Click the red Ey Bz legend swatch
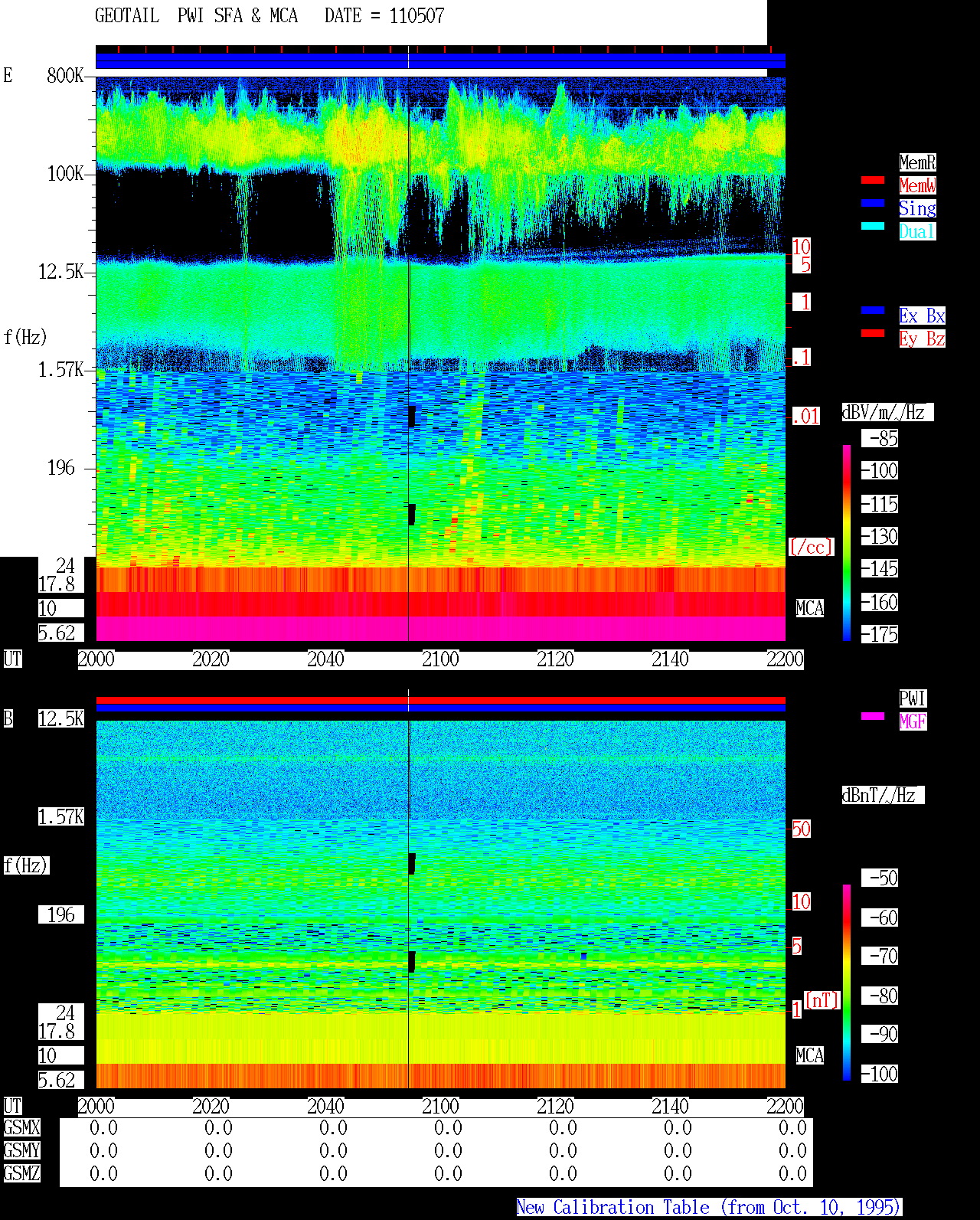Viewport: 980px width, 1220px height. tap(873, 333)
